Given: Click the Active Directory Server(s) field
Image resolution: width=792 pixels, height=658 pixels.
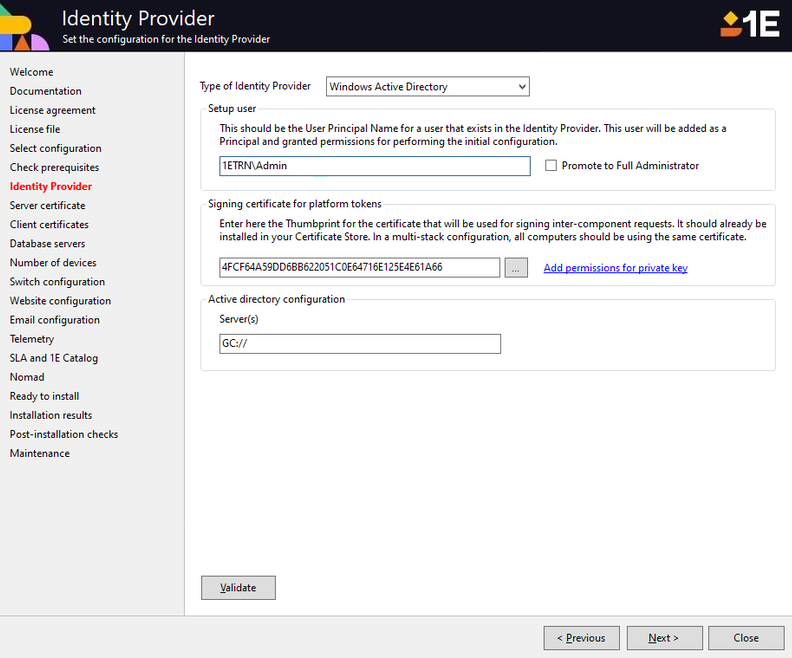Looking at the screenshot, I should [x=360, y=344].
